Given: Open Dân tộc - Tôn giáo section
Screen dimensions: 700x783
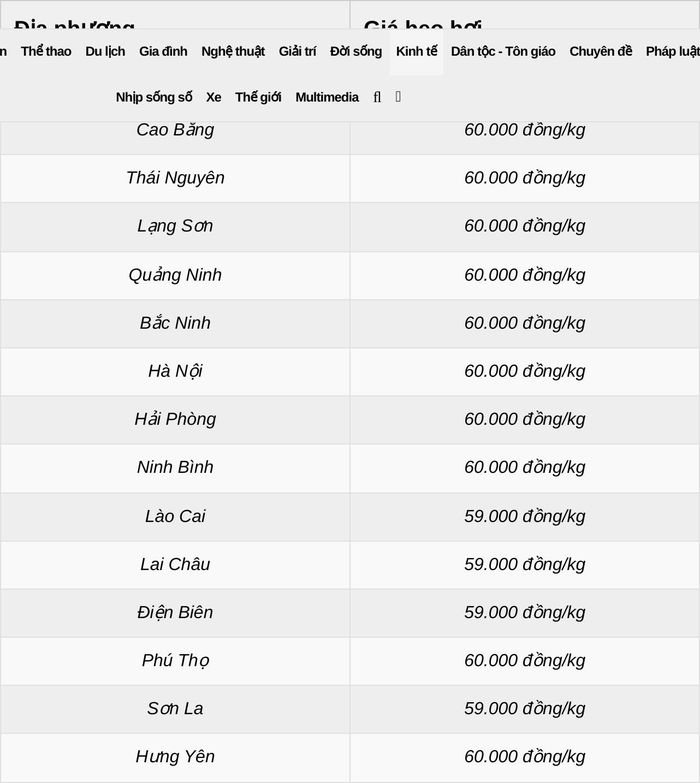Looking at the screenshot, I should pyautogui.click(x=503, y=51).
